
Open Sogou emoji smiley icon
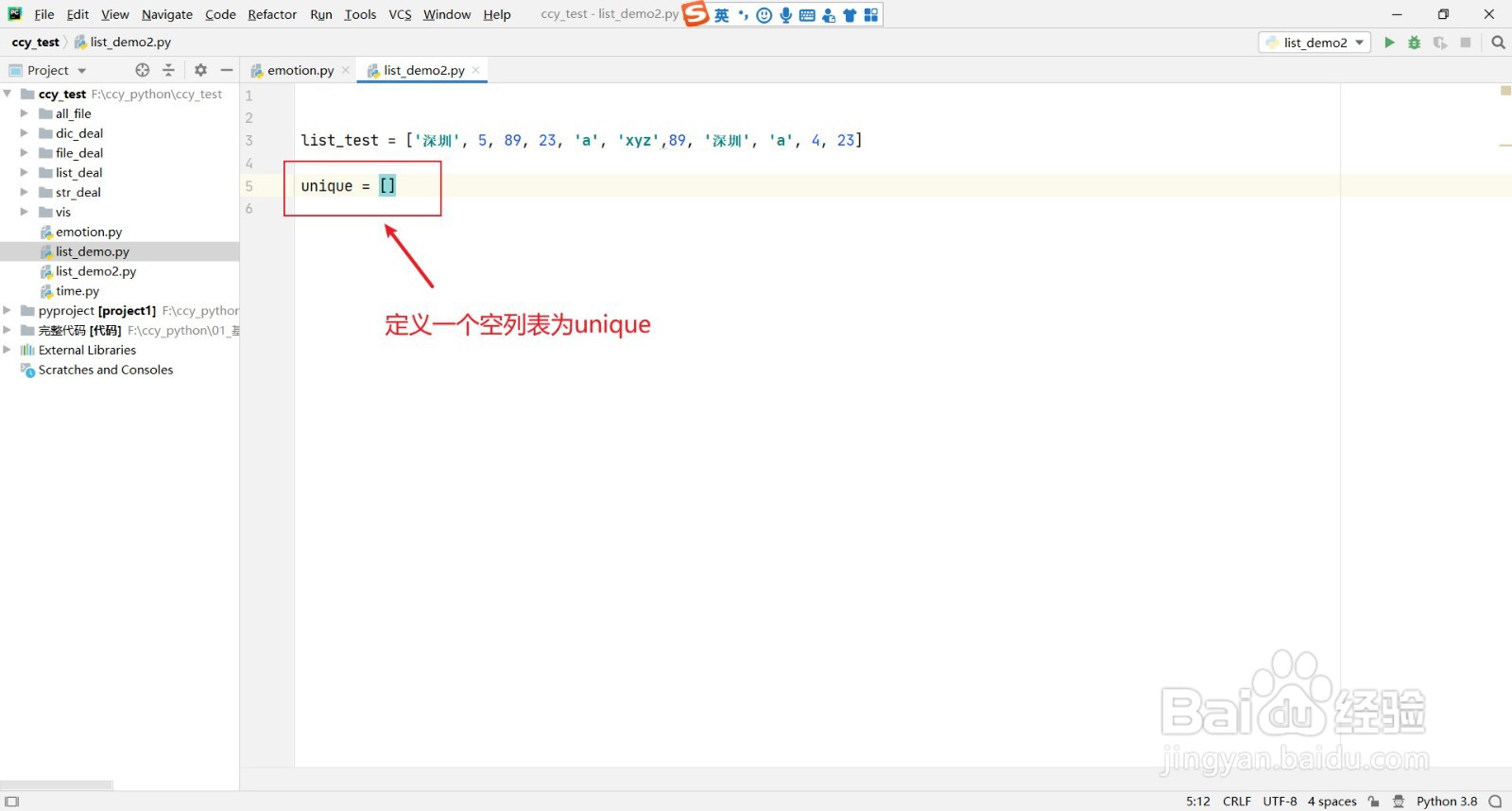tap(765, 15)
